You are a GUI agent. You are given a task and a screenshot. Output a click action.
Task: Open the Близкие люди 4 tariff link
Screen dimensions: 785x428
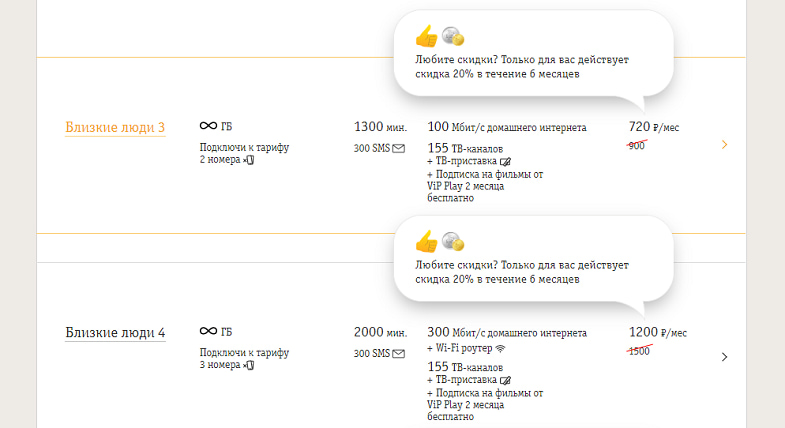(115, 333)
